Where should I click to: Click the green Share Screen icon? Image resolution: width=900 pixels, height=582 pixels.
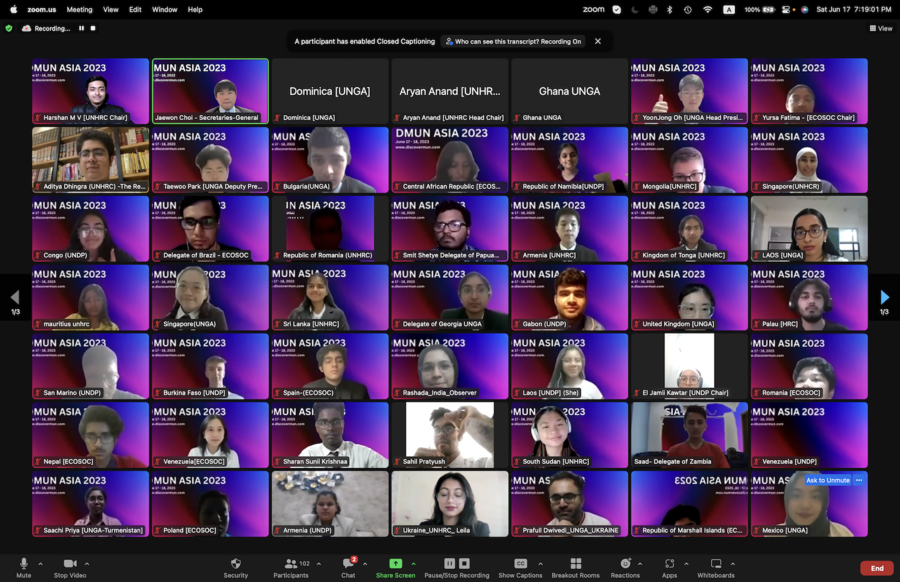395,564
